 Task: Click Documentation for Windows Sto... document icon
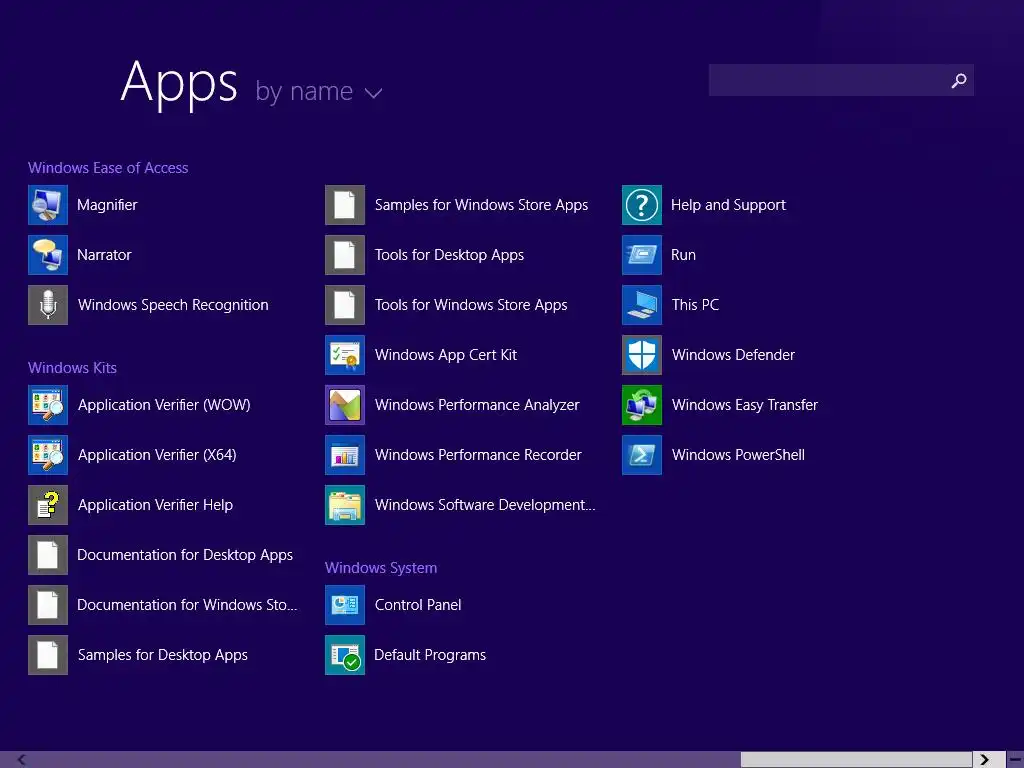pos(48,605)
